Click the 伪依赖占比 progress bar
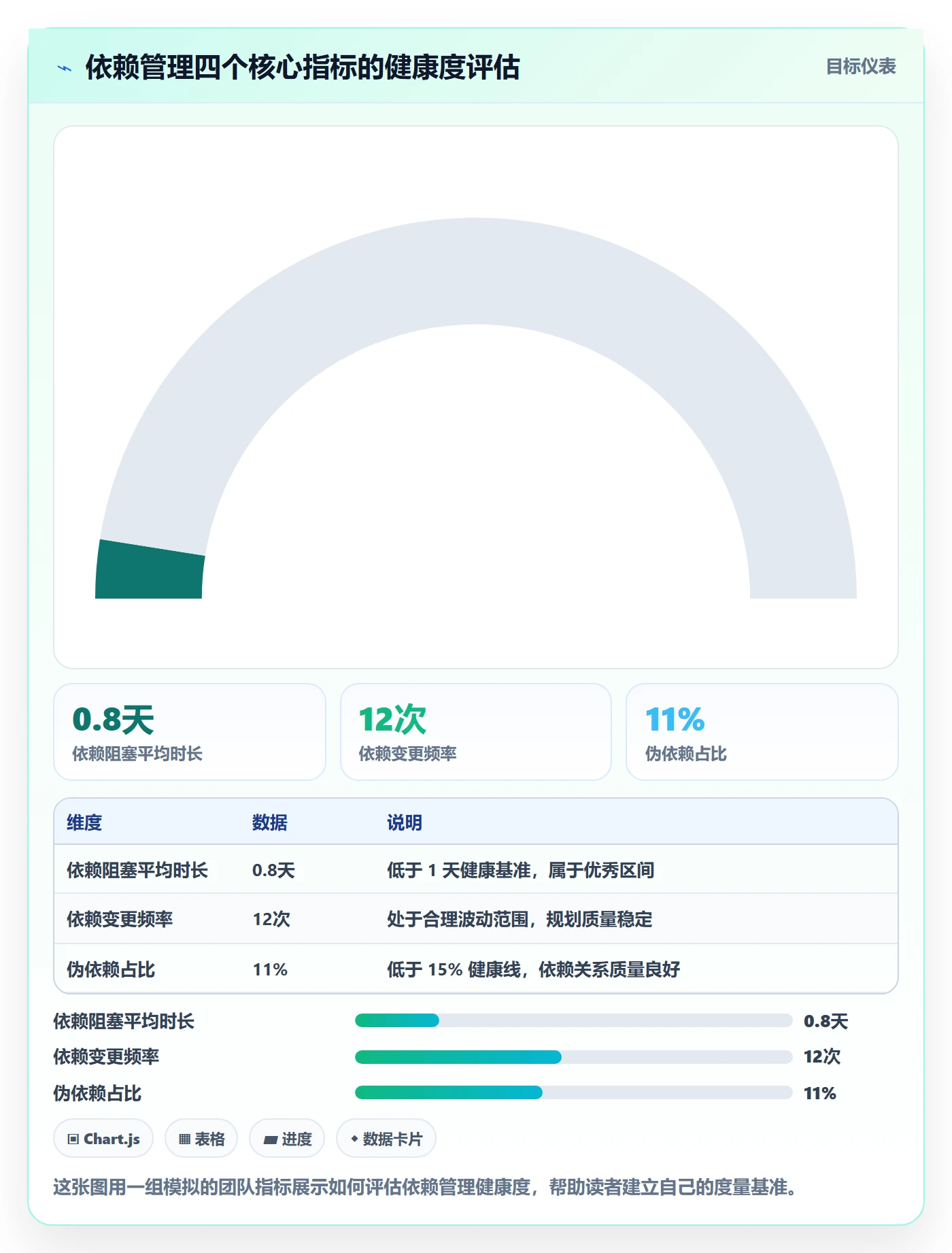Viewport: 952px width, 1253px height. pyautogui.click(x=573, y=1092)
